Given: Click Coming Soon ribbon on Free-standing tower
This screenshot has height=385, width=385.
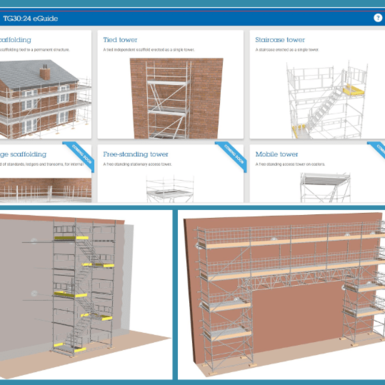Looking at the screenshot, I should (232, 156).
